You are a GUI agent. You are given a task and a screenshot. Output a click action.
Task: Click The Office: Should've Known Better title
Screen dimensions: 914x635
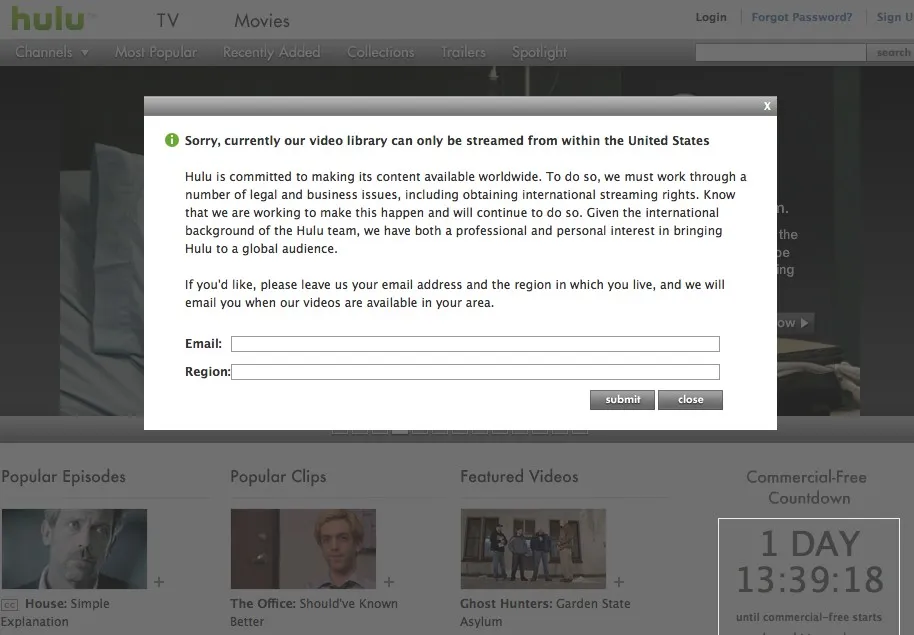pyautogui.click(x=314, y=612)
